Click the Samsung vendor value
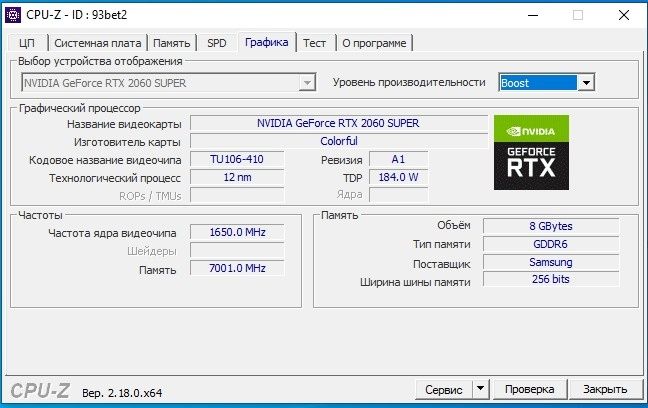Screen dimensions: 648x408 click(551, 262)
